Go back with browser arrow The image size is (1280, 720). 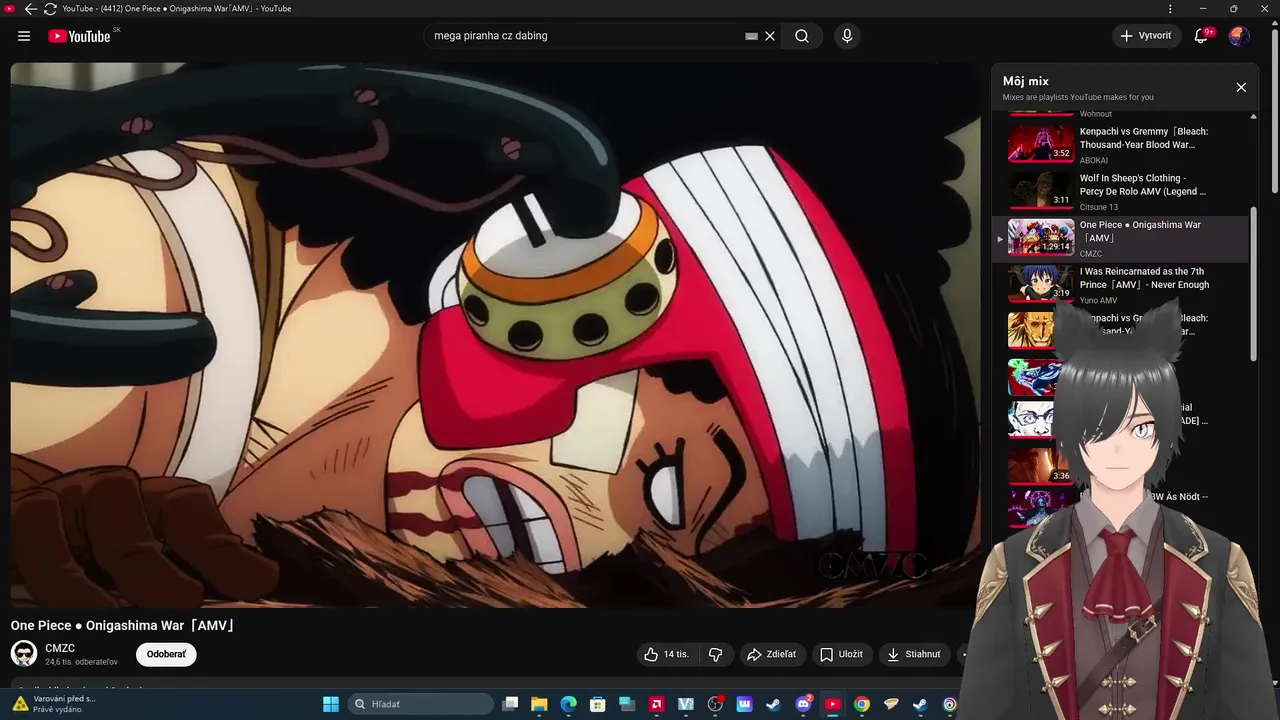point(30,9)
